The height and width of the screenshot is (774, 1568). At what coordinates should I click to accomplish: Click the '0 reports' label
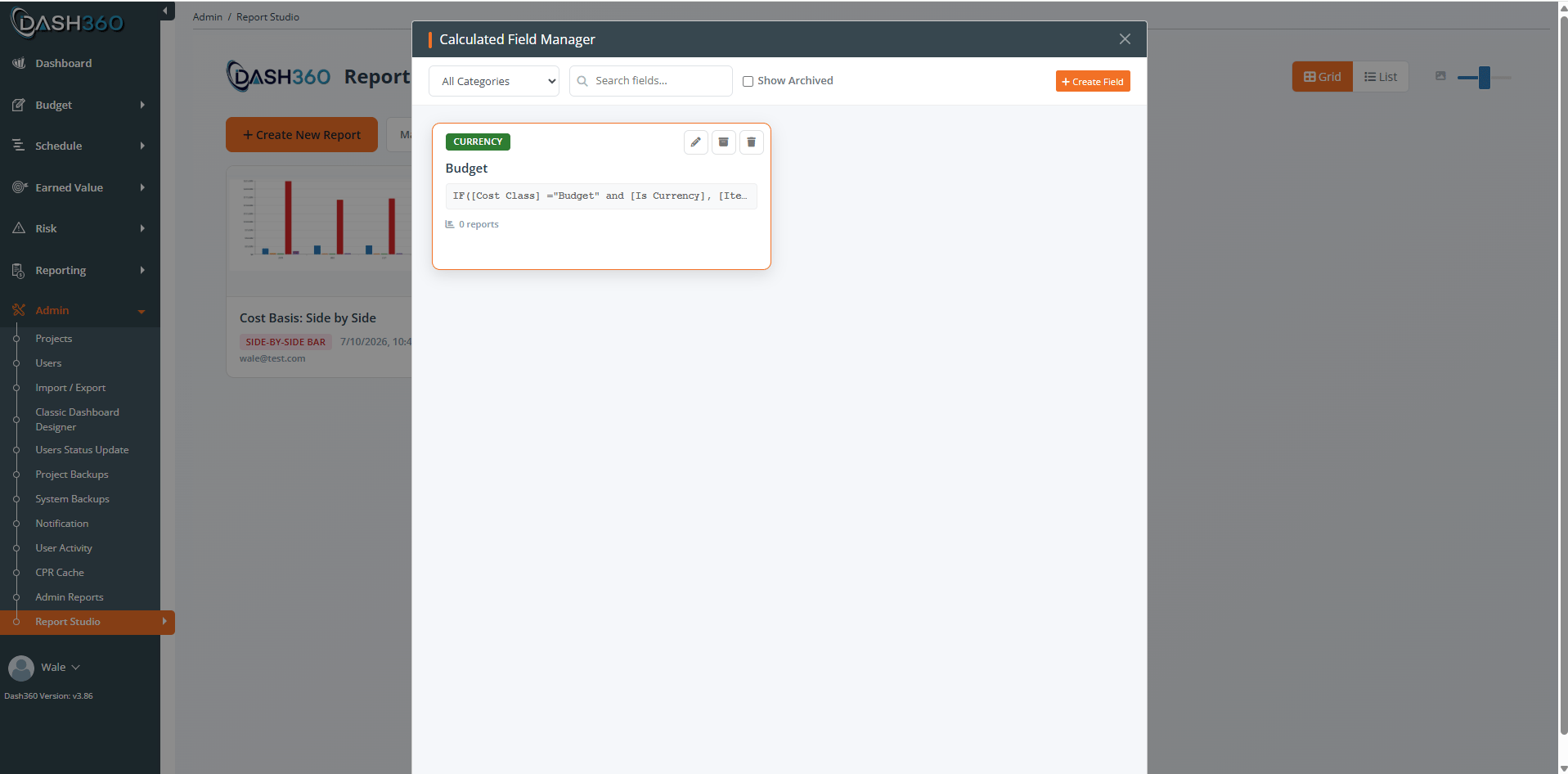pos(478,224)
